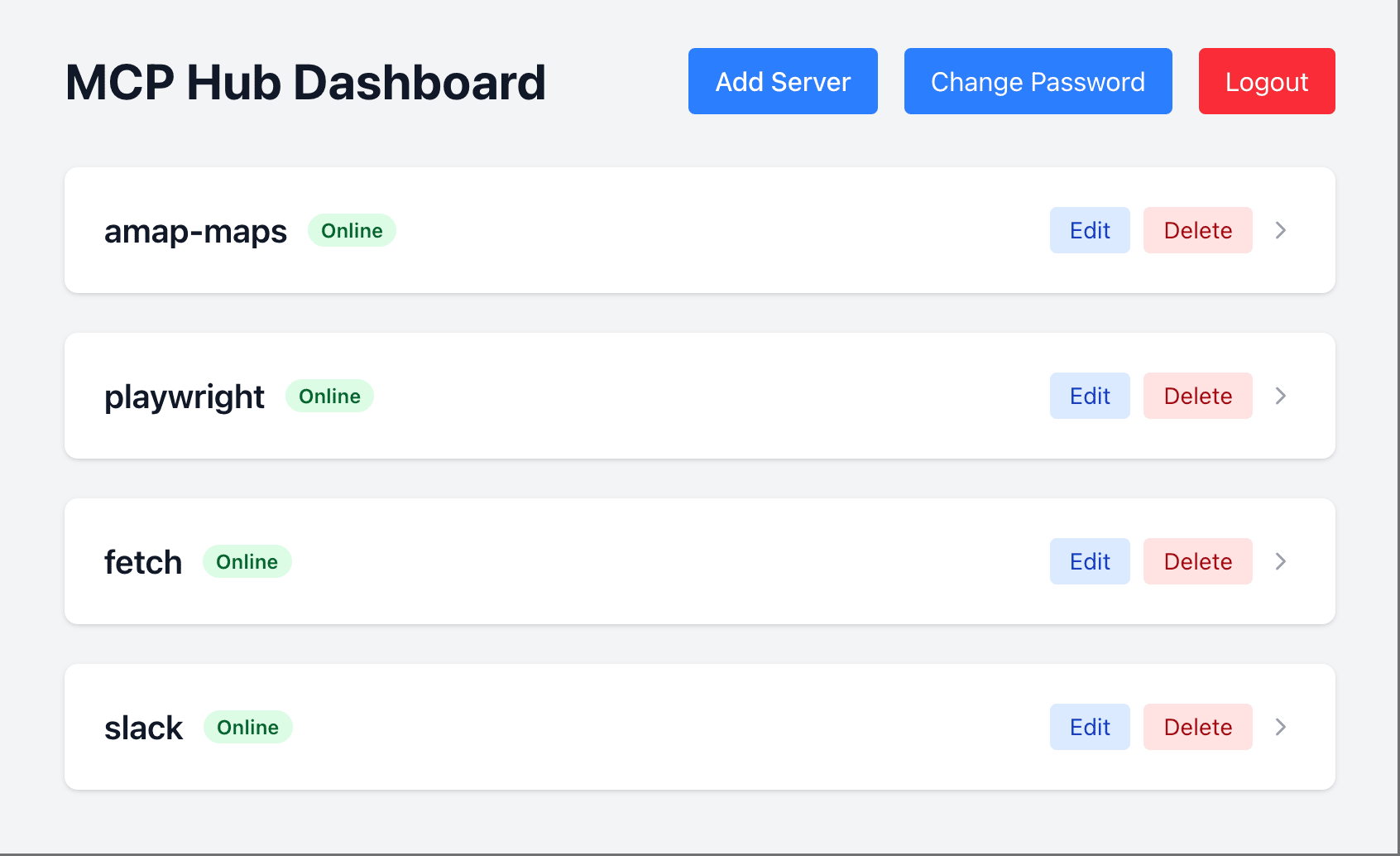Expand details for the fetch server
1400x856 pixels.
tap(1280, 561)
